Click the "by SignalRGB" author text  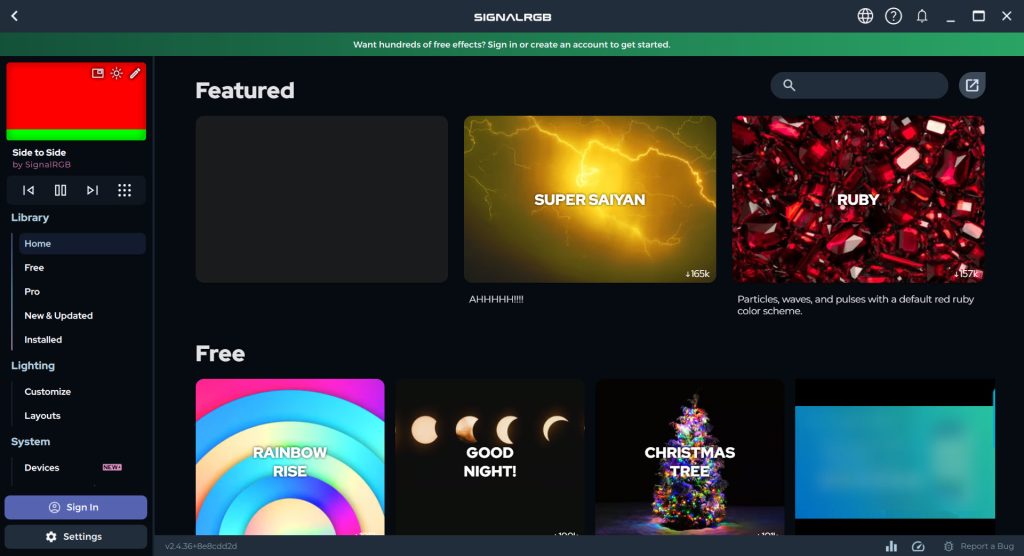click(x=41, y=165)
